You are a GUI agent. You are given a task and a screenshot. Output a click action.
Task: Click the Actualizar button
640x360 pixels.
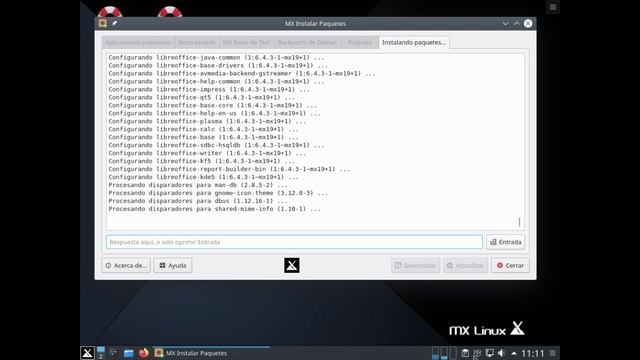(x=465, y=265)
